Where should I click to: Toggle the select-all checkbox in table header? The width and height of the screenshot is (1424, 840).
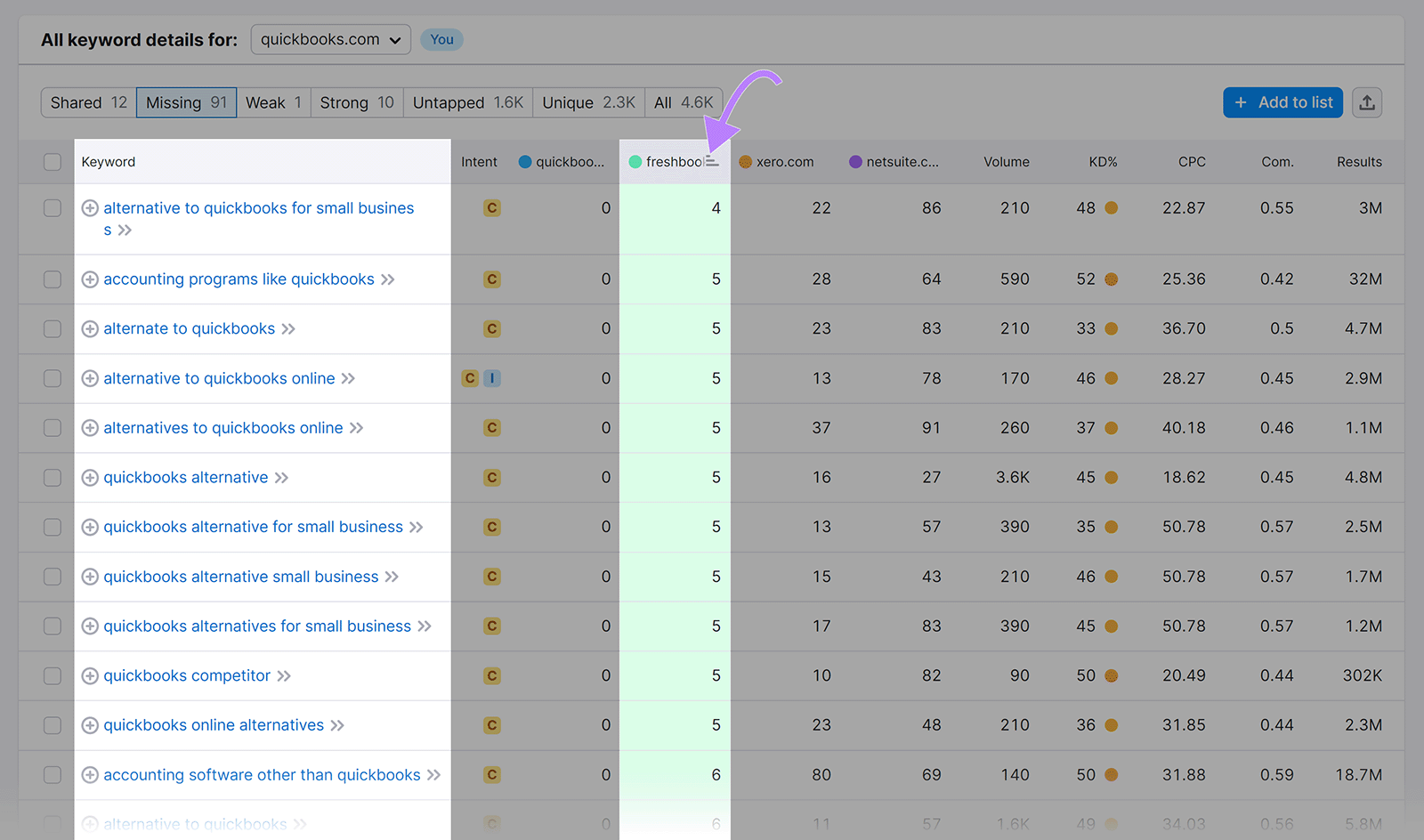click(51, 161)
